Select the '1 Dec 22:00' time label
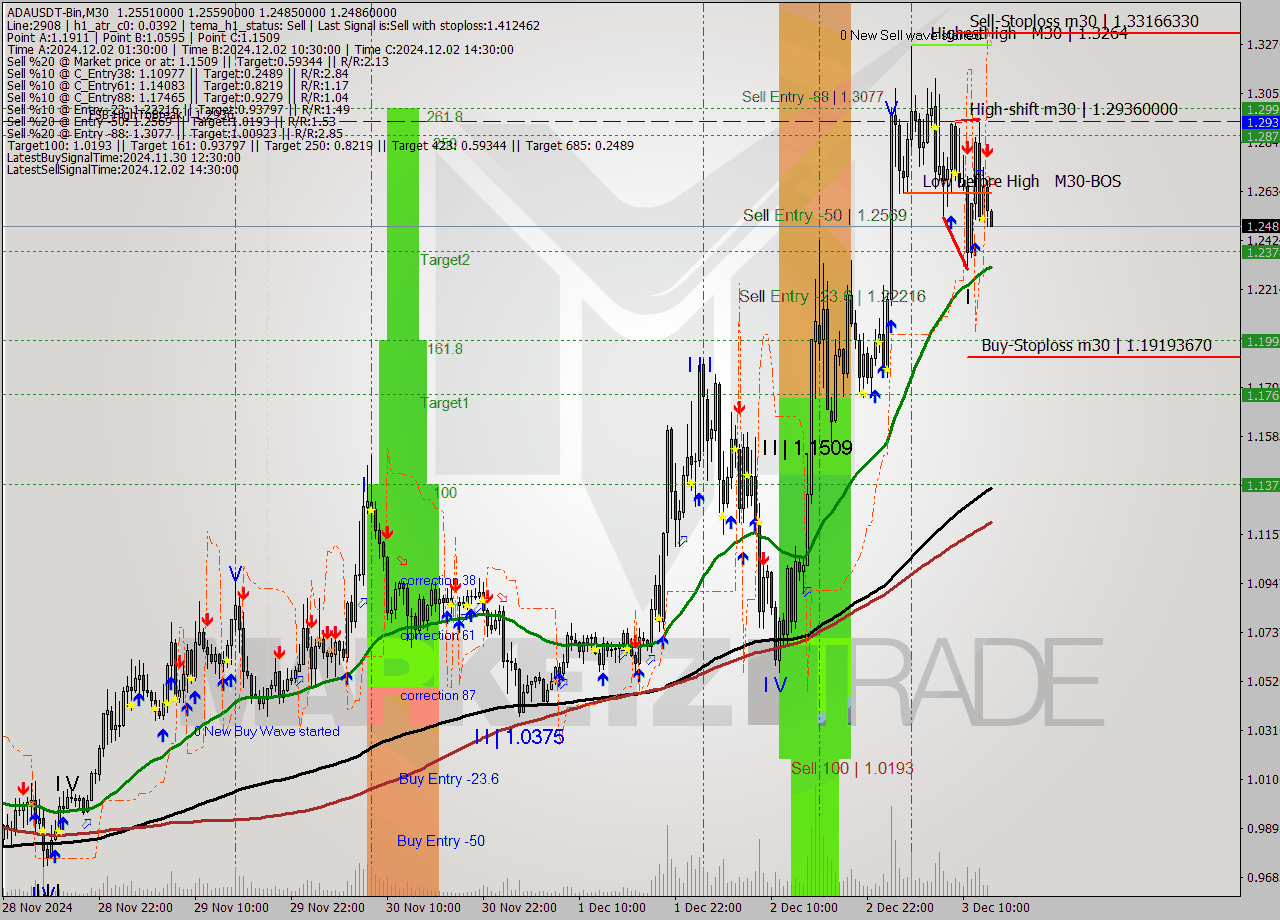Screen dimensions: 1280x920 [x=708, y=908]
